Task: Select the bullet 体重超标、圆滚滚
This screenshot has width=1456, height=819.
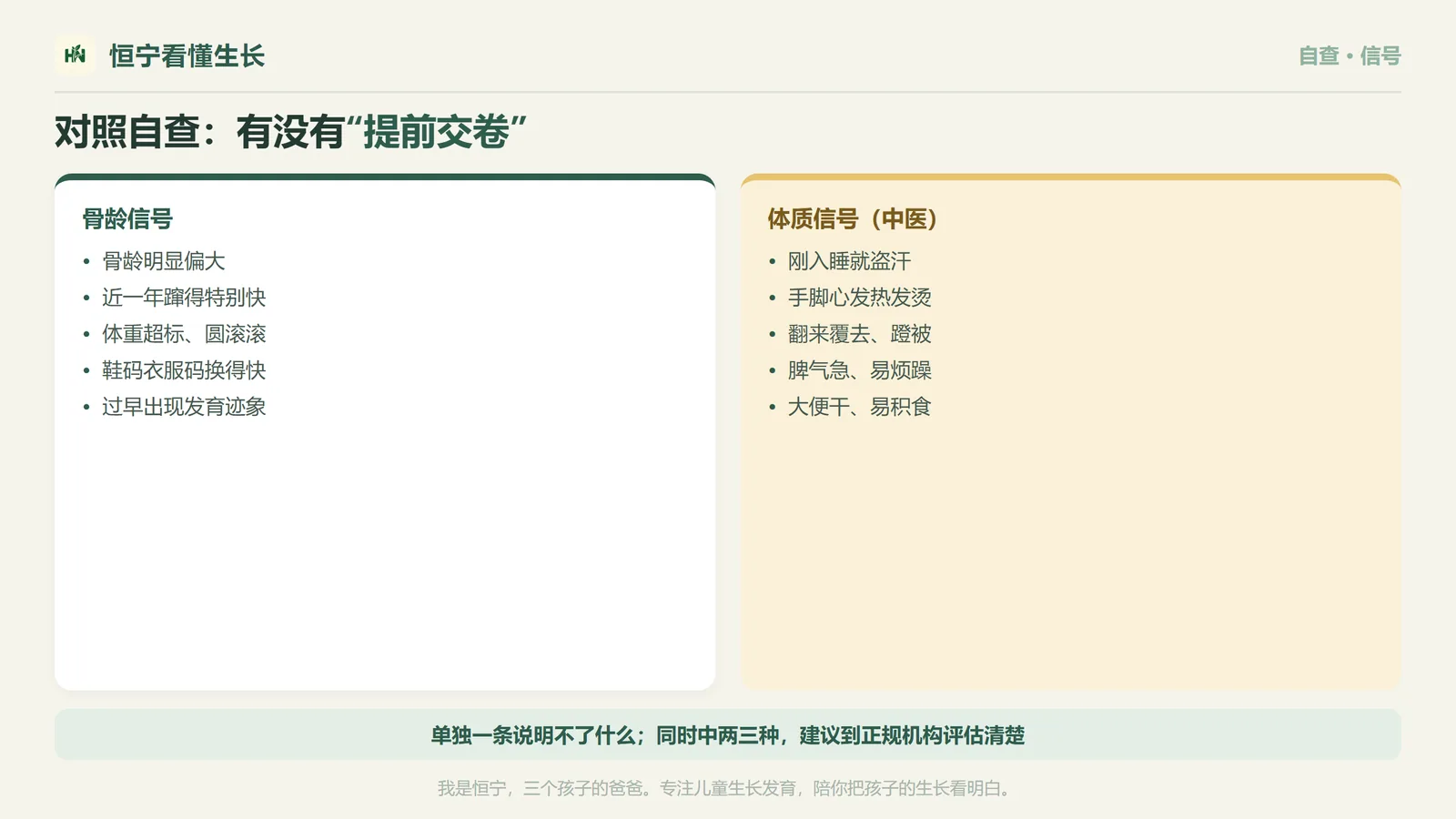Action: (x=184, y=334)
